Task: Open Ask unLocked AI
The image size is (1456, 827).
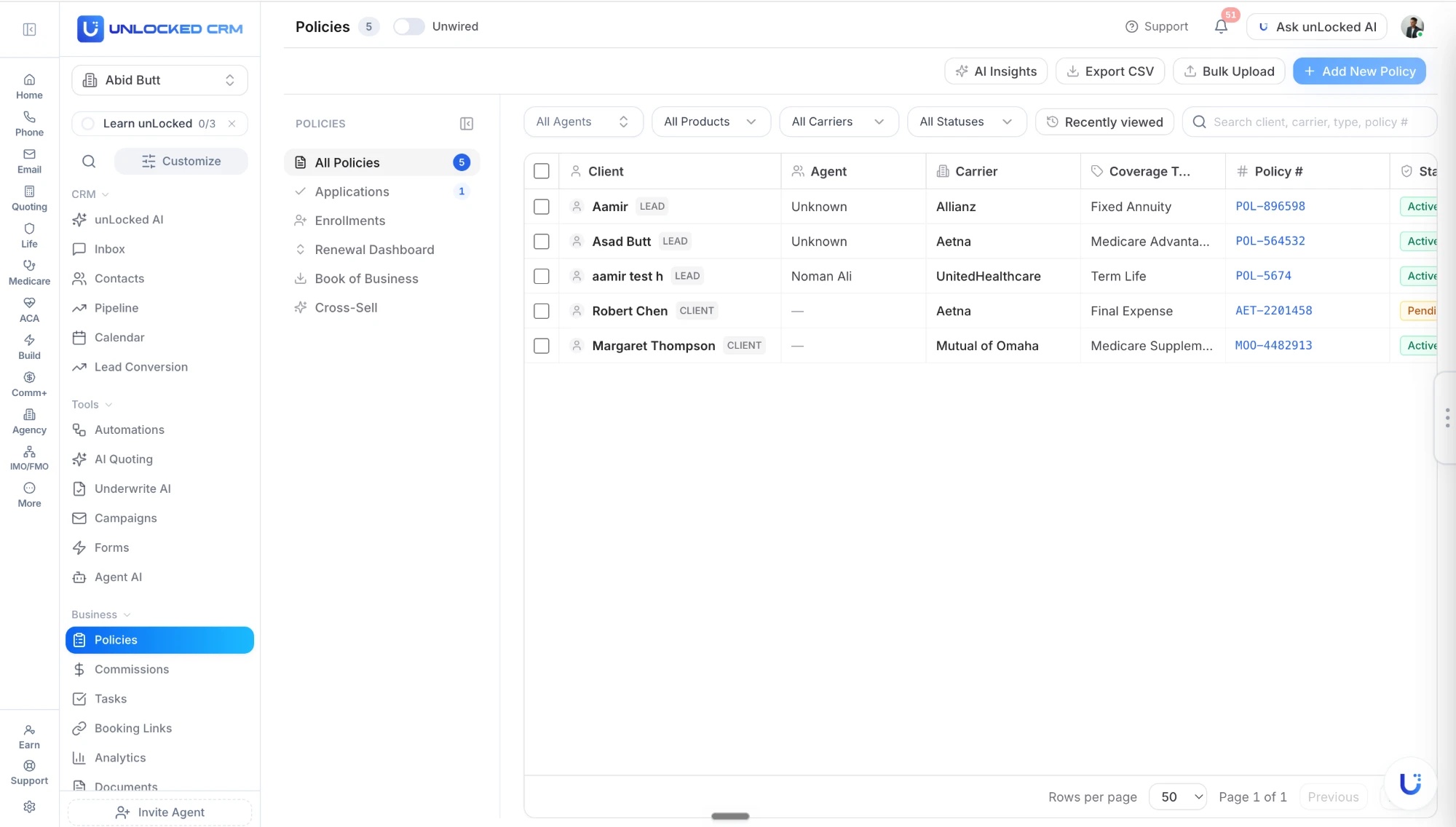Action: pyautogui.click(x=1317, y=27)
